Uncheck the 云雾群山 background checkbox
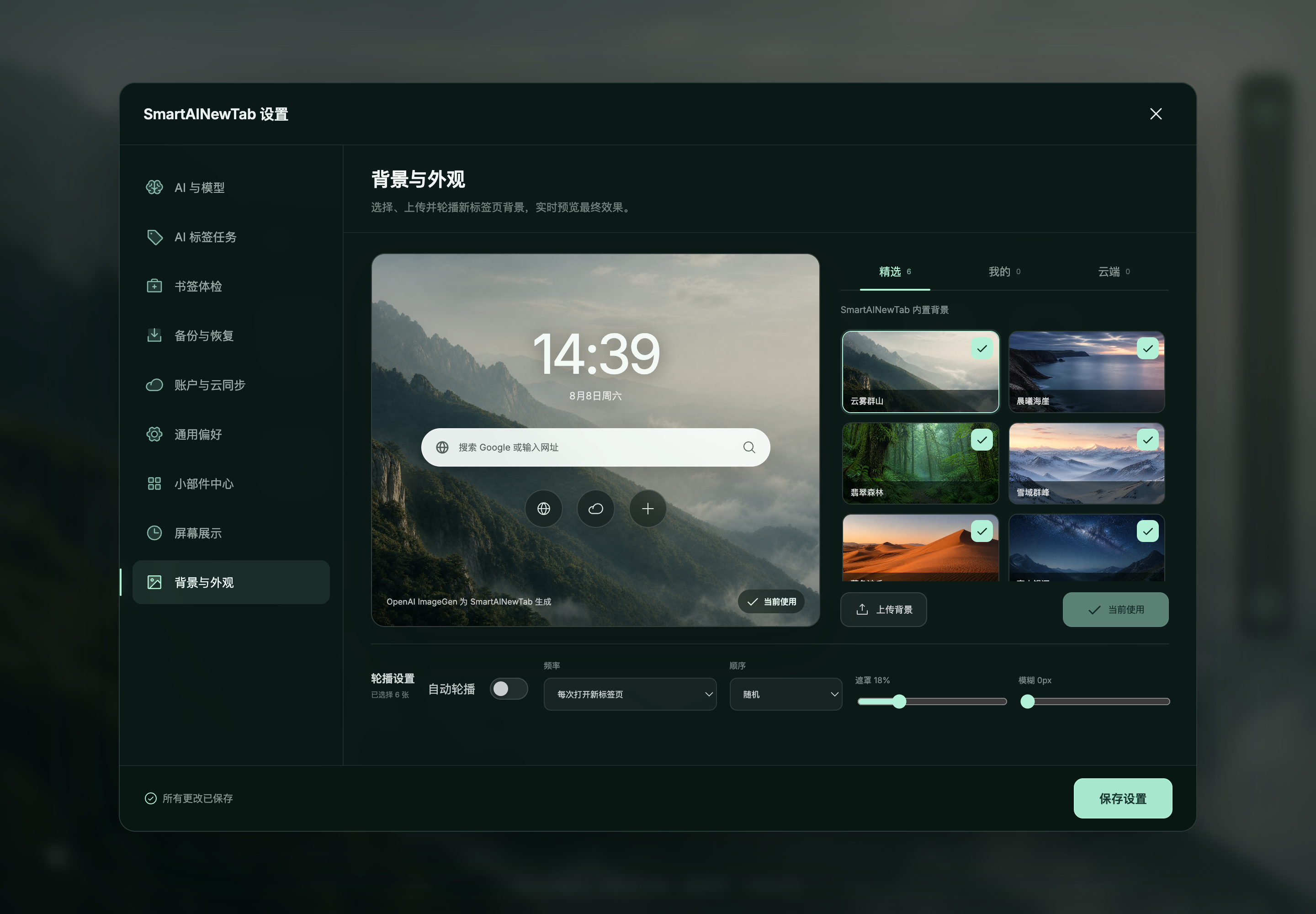Image resolution: width=1316 pixels, height=914 pixels. (982, 349)
